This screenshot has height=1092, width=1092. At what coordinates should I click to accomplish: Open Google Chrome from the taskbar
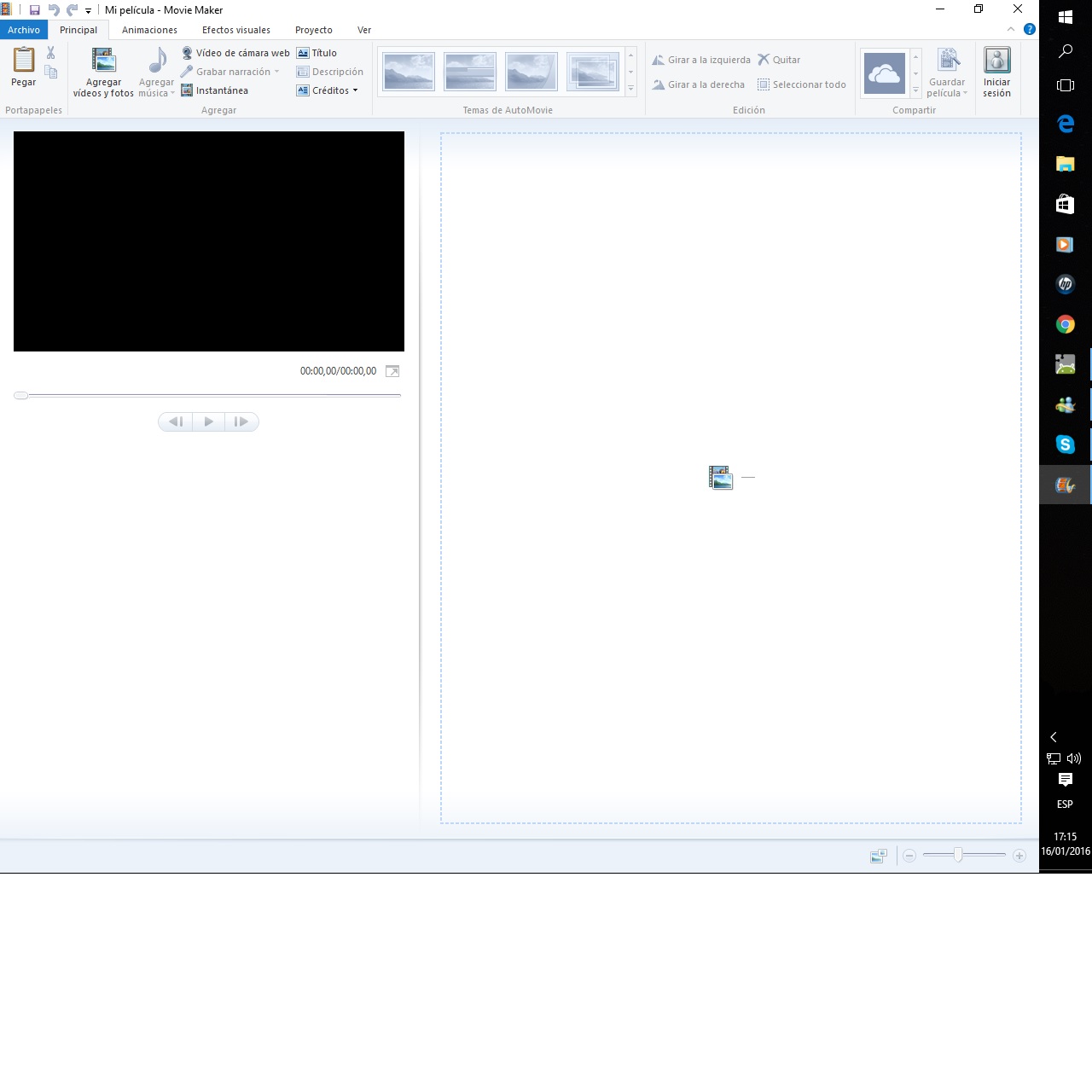point(1066,324)
